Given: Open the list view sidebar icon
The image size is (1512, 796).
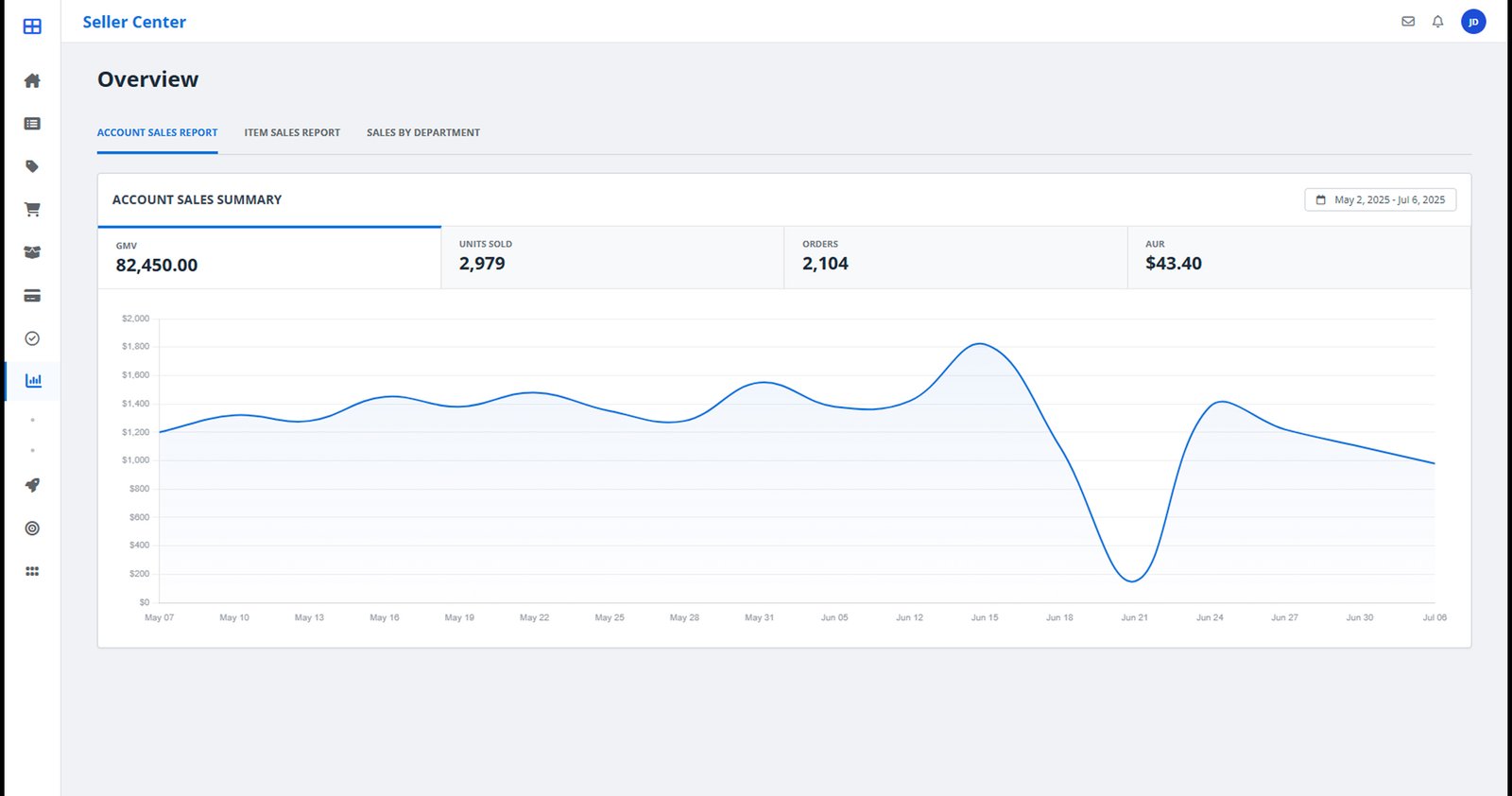Looking at the screenshot, I should [x=32, y=124].
